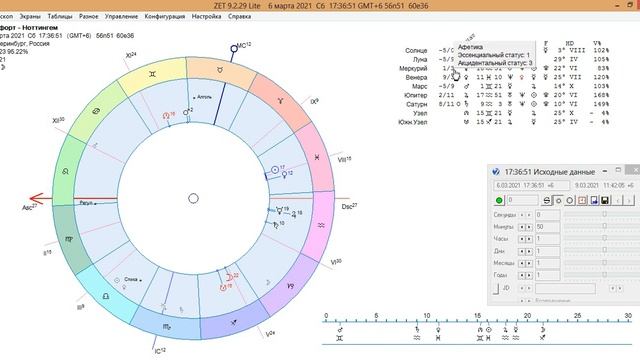Click the Южн.Узел row label in table
The height and width of the screenshot is (360, 640).
click(x=413, y=122)
